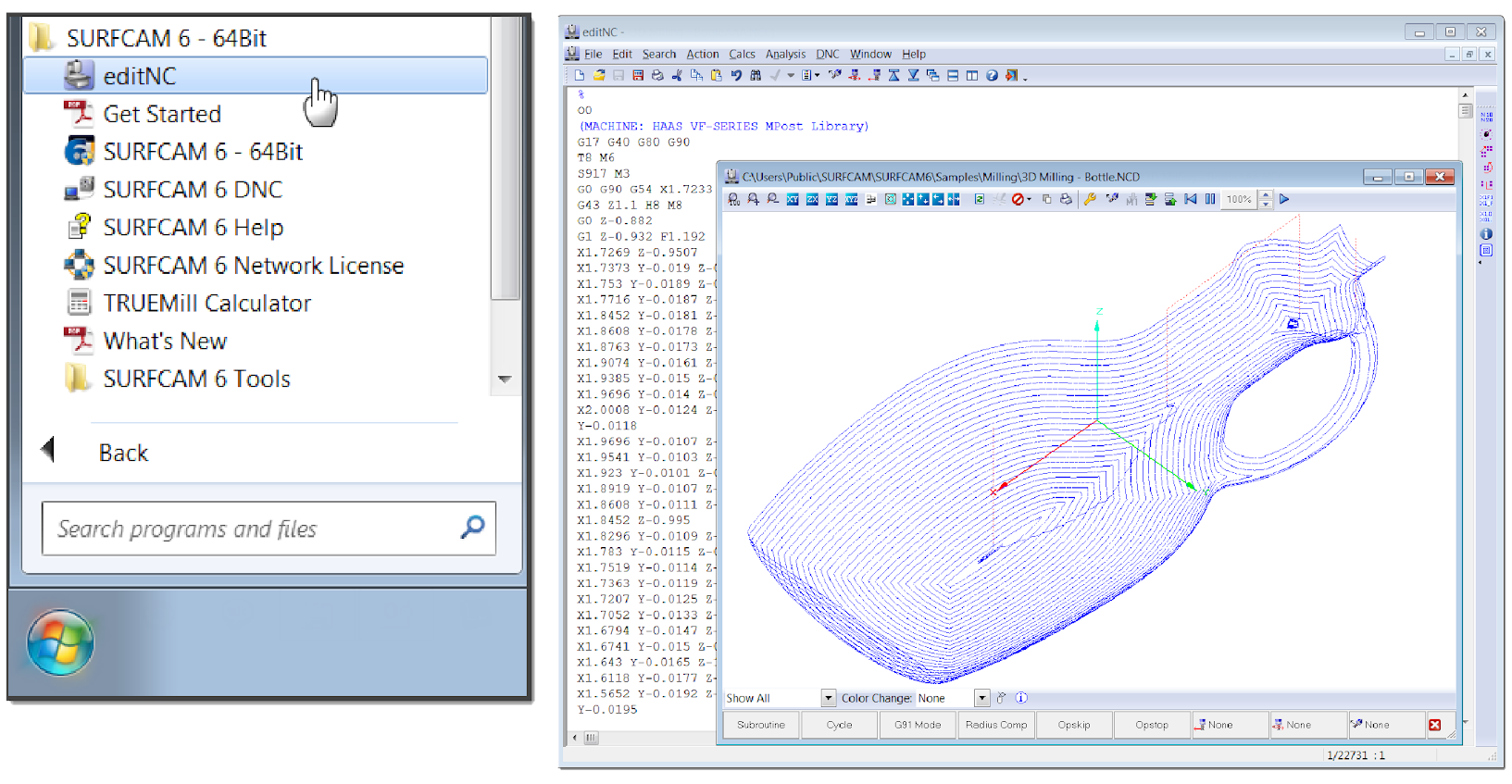Open the Edit menu

point(622,54)
